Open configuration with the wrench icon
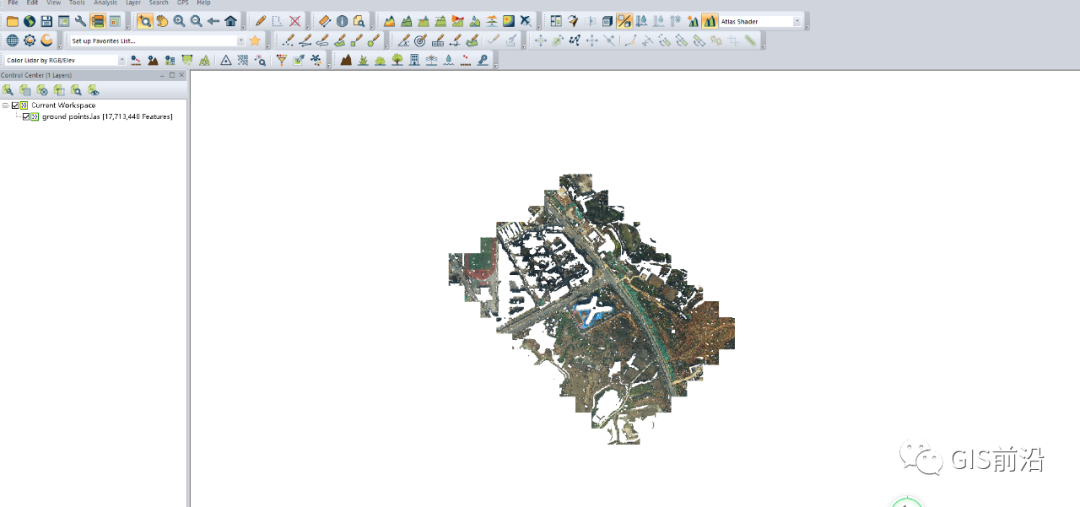Image resolution: width=1080 pixels, height=507 pixels. pyautogui.click(x=81, y=21)
